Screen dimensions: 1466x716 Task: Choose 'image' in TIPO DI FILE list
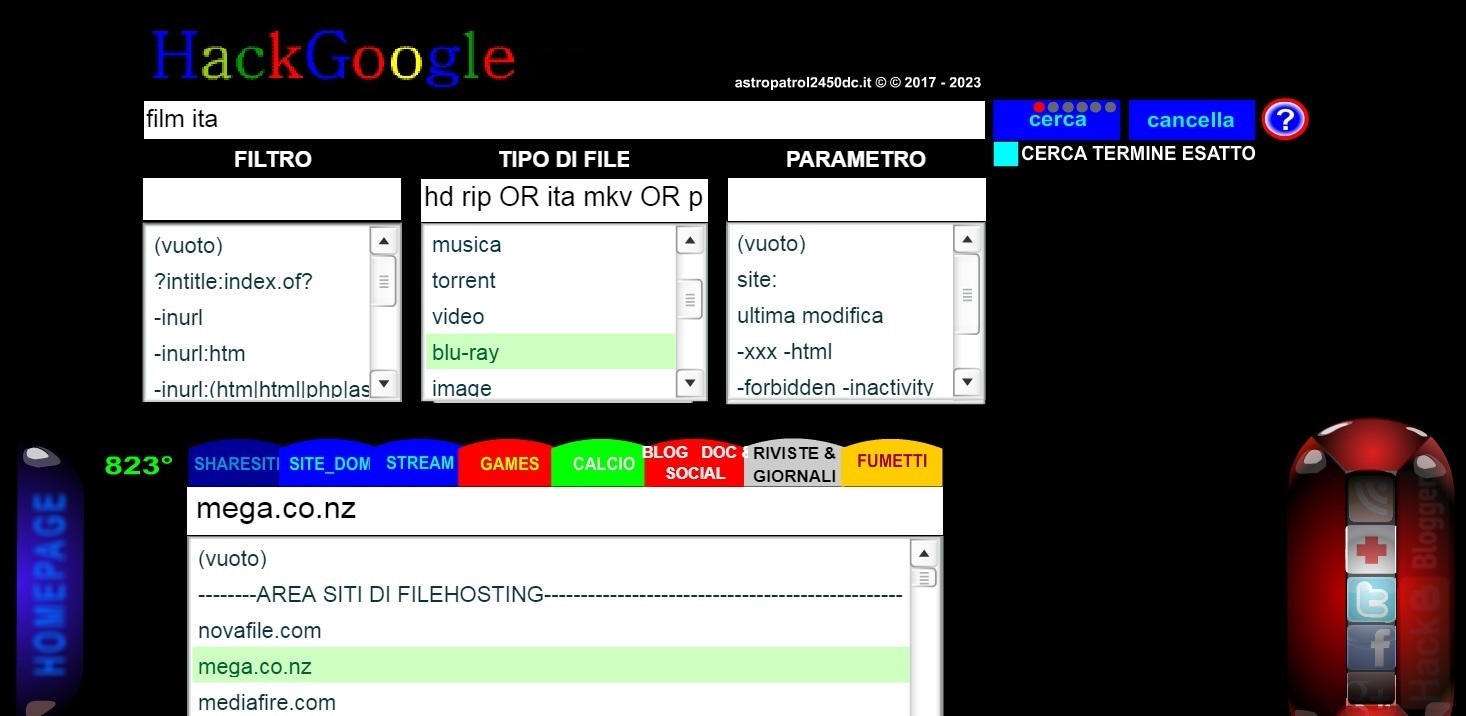pos(551,385)
